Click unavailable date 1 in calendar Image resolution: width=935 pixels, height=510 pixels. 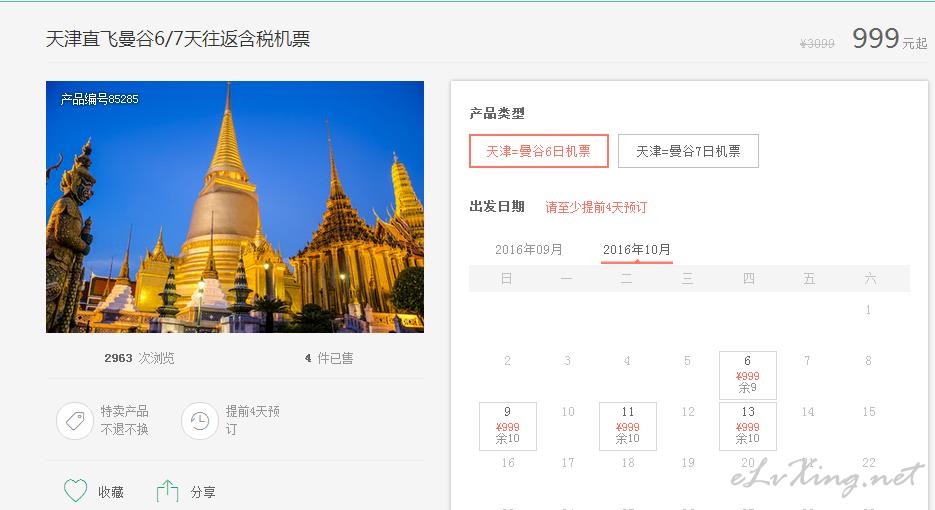[x=868, y=310]
